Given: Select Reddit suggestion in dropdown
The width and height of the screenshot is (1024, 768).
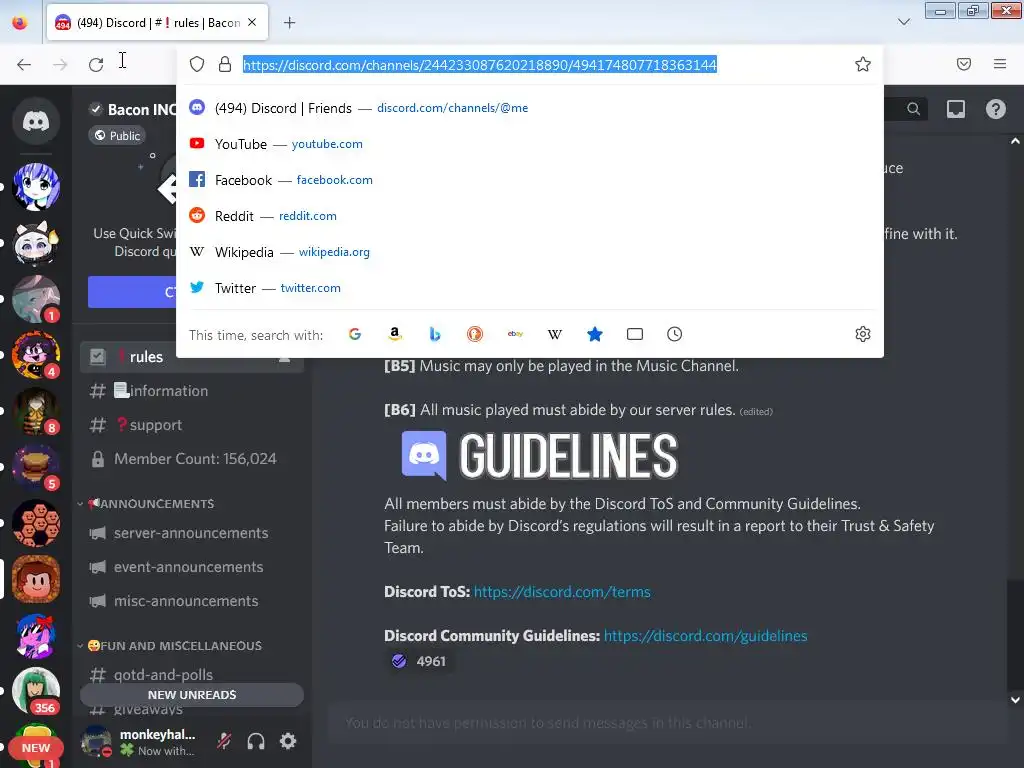Looking at the screenshot, I should (530, 216).
